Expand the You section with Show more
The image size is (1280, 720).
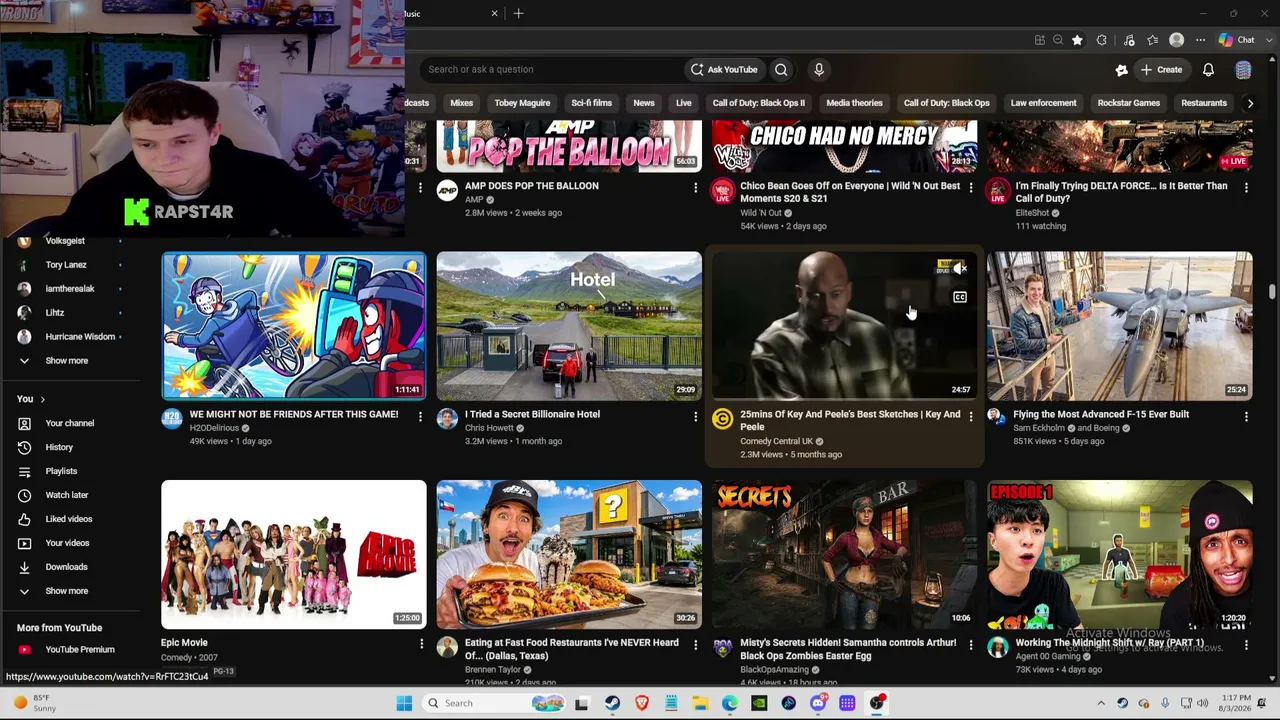[x=66, y=591]
